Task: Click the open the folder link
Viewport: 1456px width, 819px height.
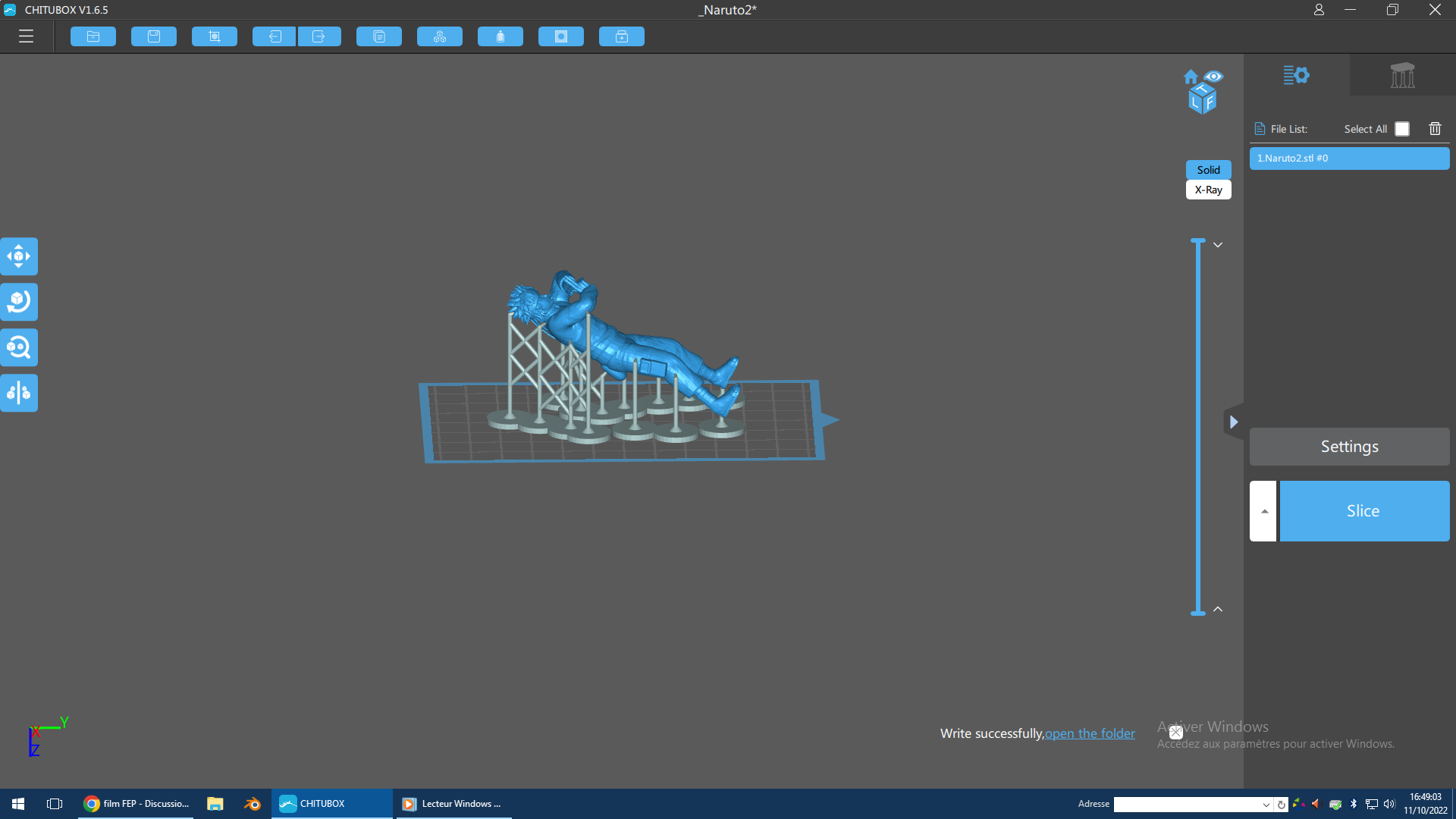Action: tap(1090, 733)
